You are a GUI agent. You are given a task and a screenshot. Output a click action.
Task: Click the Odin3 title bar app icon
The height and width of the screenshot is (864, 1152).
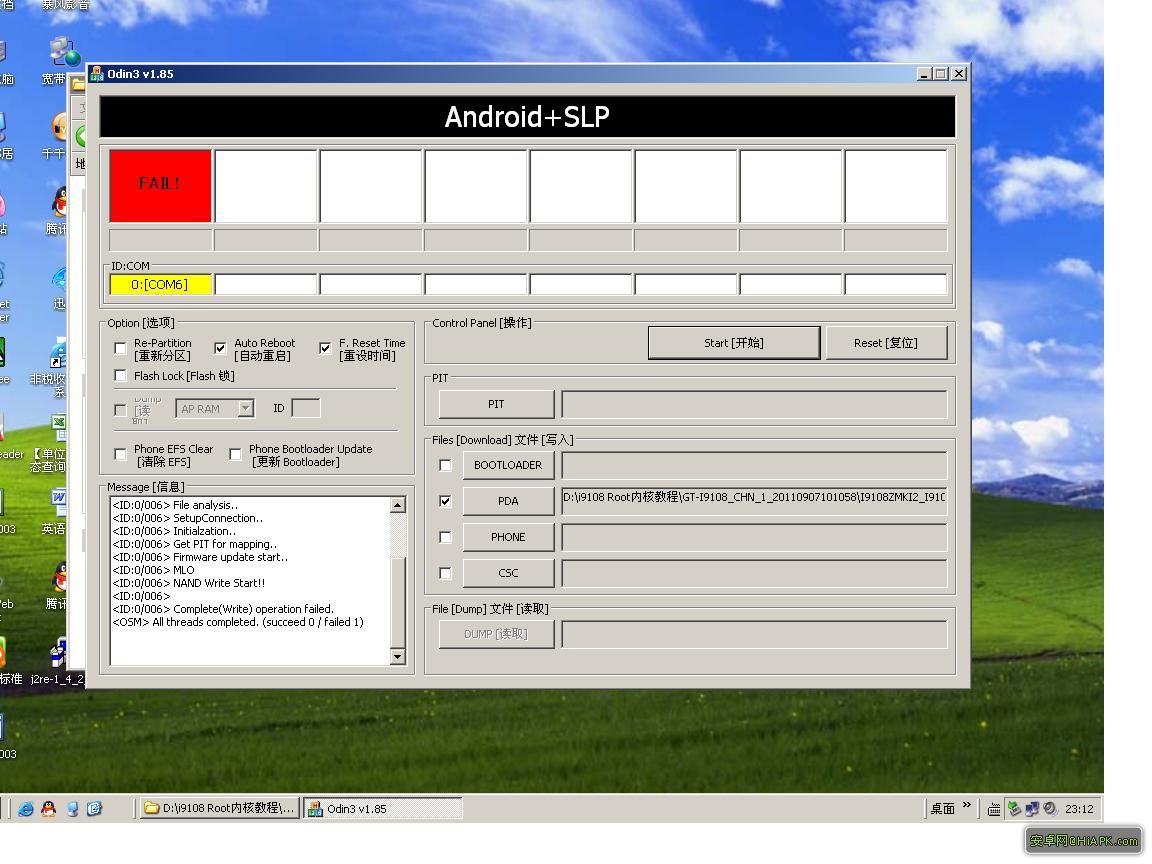pyautogui.click(x=97, y=73)
